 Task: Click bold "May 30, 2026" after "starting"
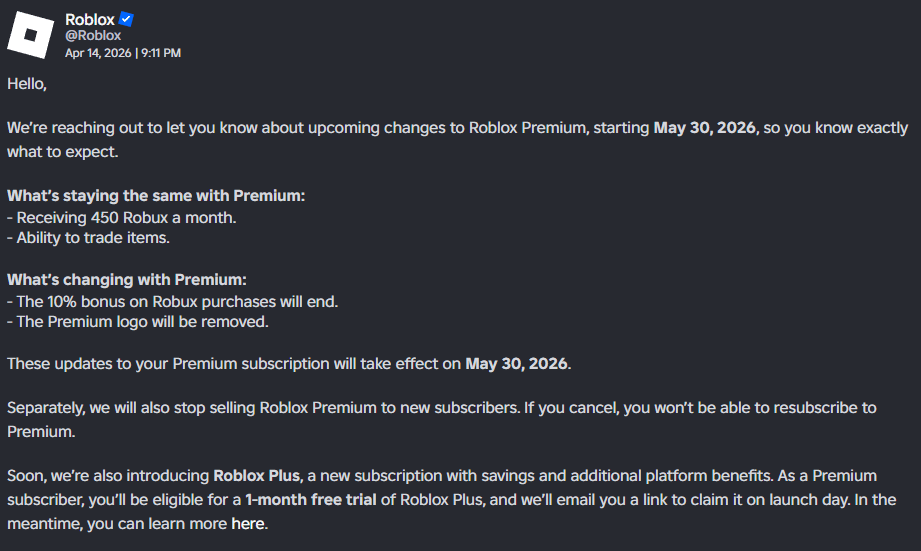pyautogui.click(x=705, y=128)
